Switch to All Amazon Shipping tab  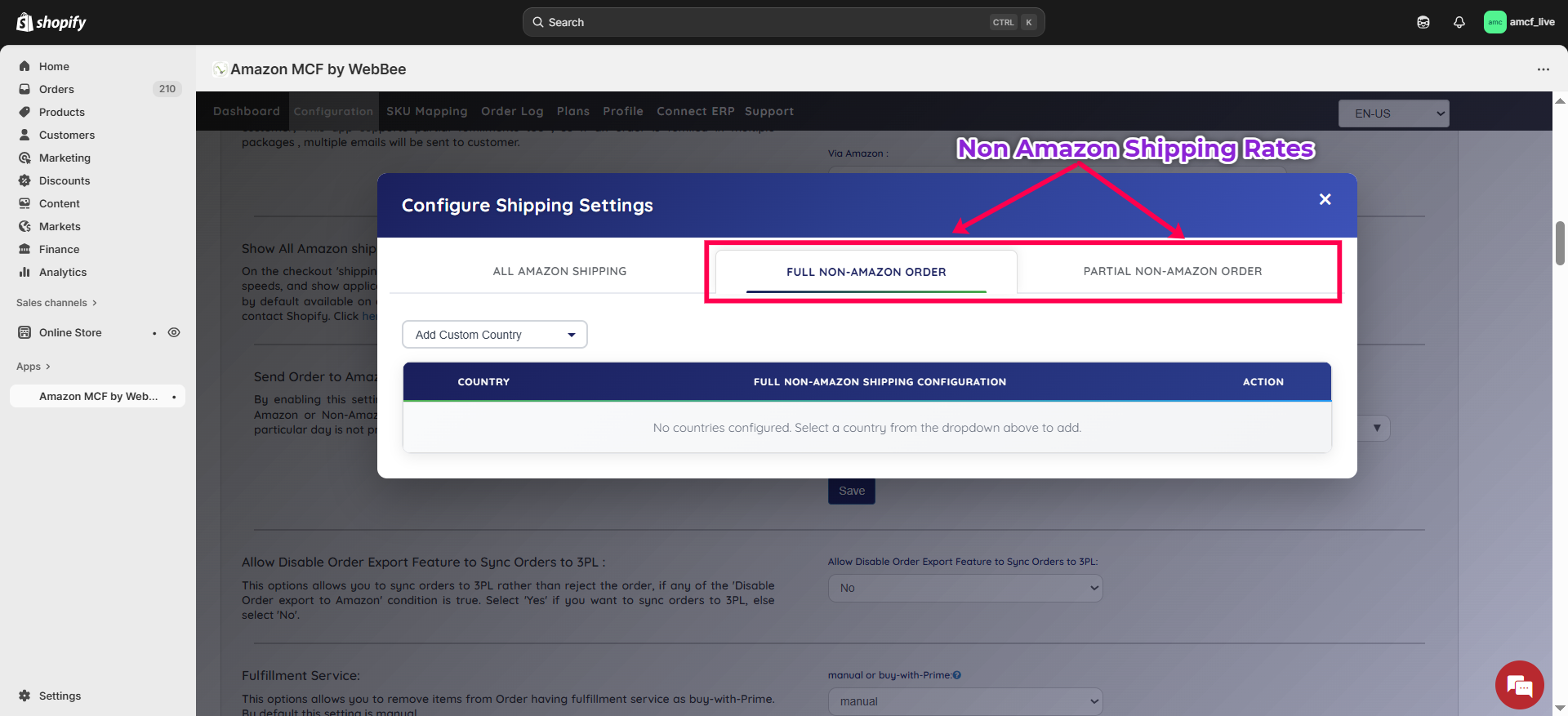tap(559, 271)
